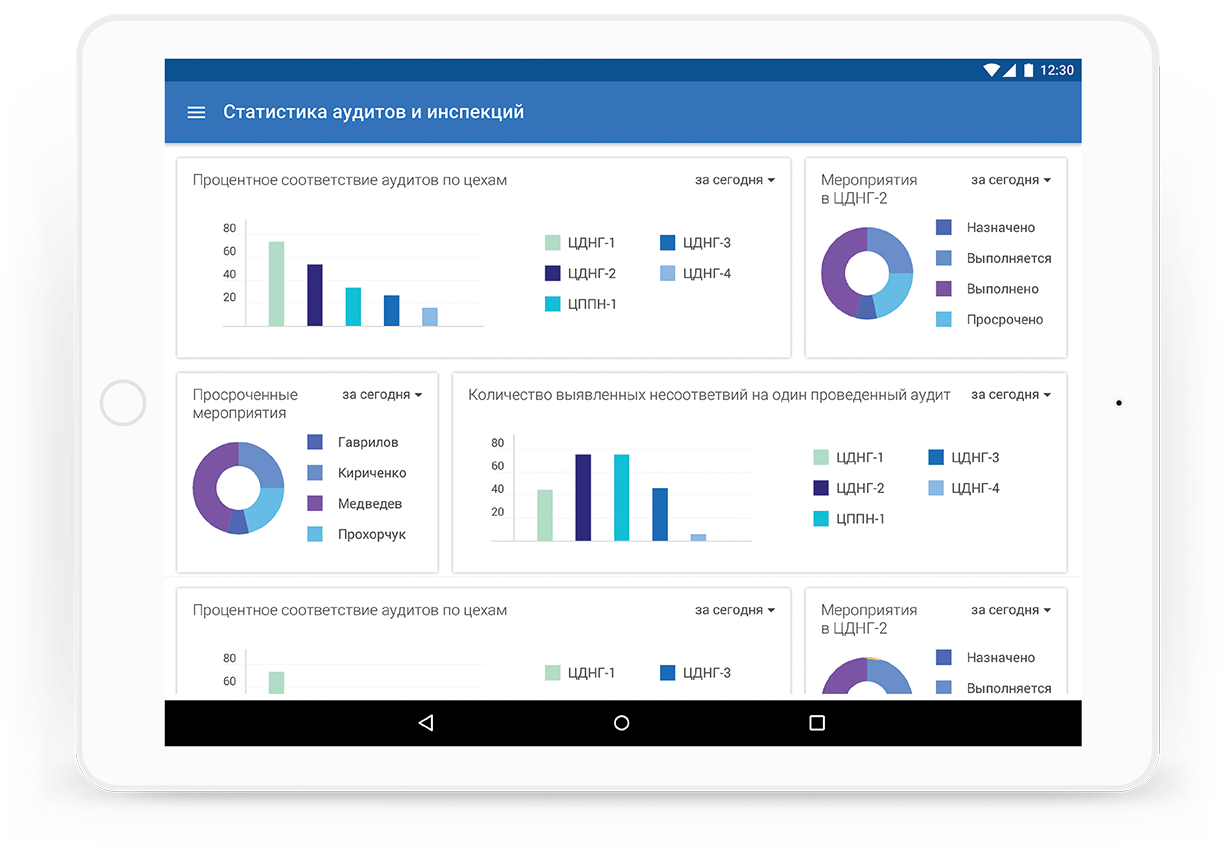
Task: Click the ЦДНГ-1 legend swatch in top chart
Action: [552, 243]
